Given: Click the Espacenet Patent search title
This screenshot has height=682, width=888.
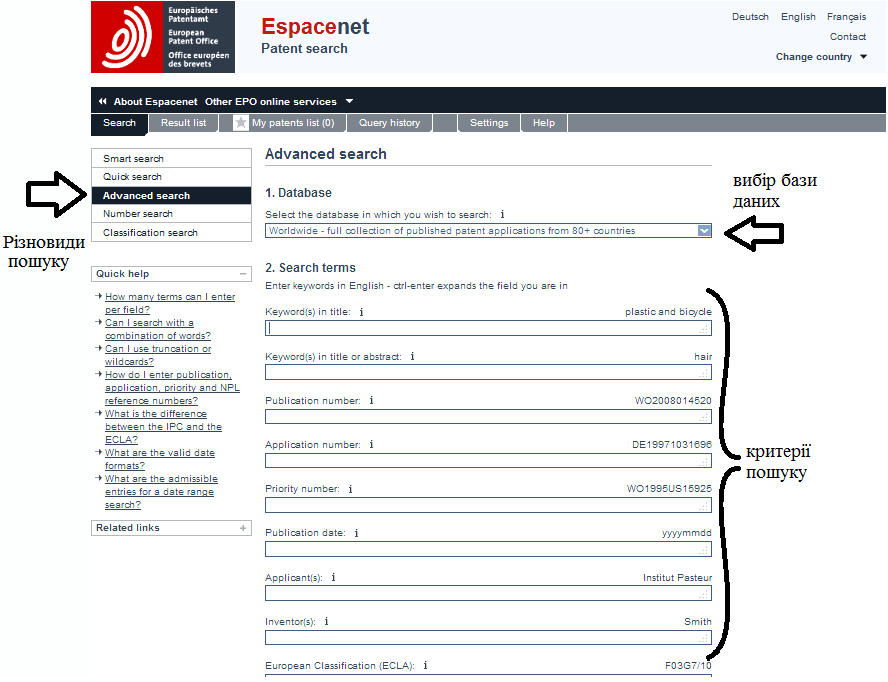Looking at the screenshot, I should (x=315, y=35).
